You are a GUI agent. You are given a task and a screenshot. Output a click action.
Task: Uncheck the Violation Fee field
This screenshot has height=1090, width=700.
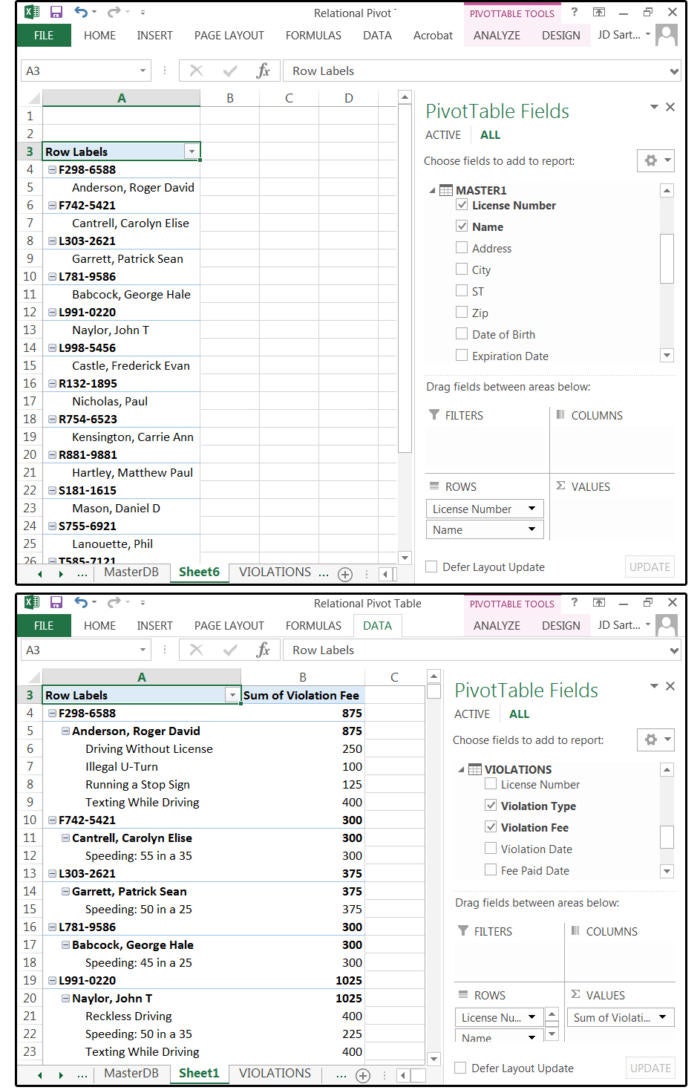491,827
